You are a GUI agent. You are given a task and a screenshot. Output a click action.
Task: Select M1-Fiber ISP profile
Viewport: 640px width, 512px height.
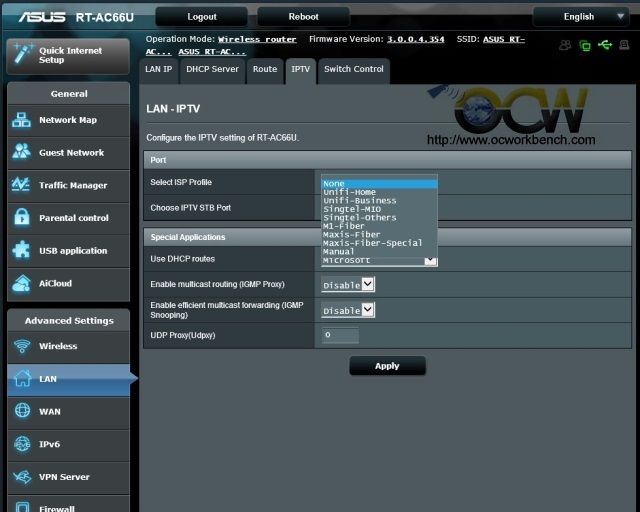pos(380,226)
